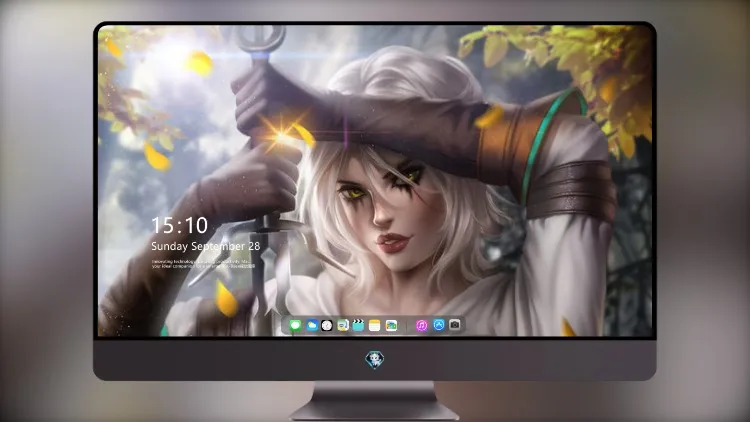750x422 pixels.
Task: Open the Clock app in dock
Action: 327,326
